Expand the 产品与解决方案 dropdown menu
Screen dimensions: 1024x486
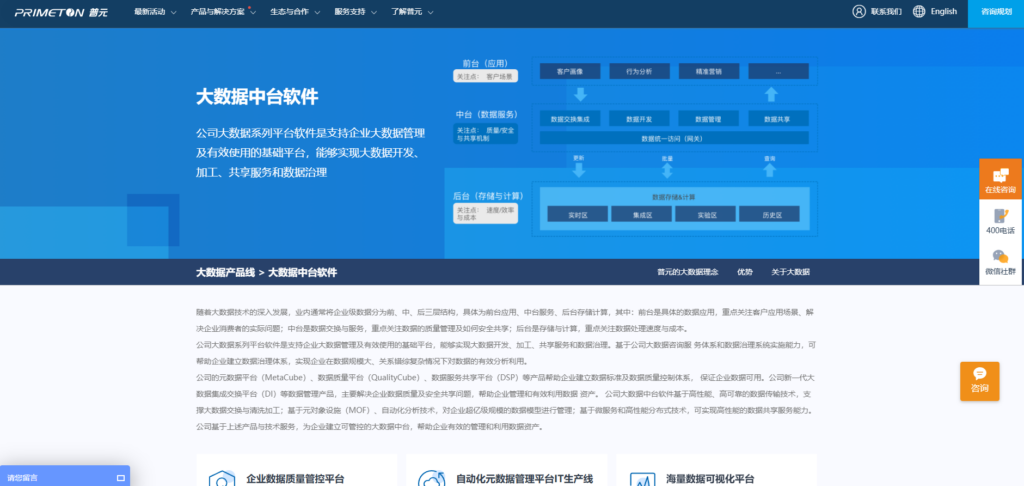[x=223, y=12]
